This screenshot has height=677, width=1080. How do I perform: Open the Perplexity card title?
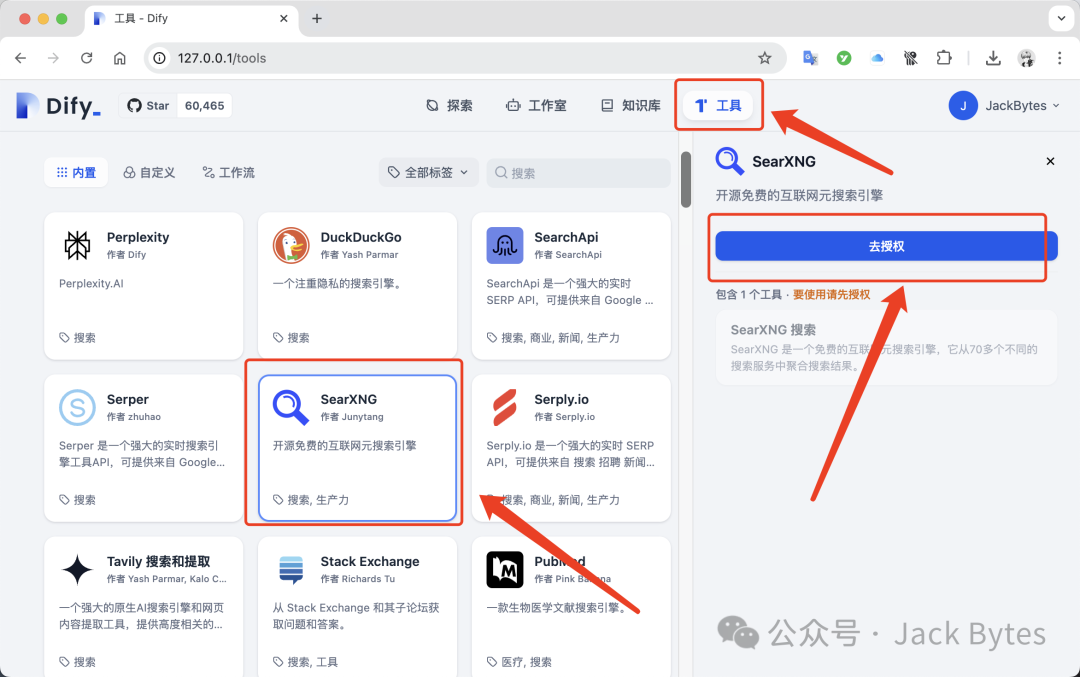click(x=138, y=237)
